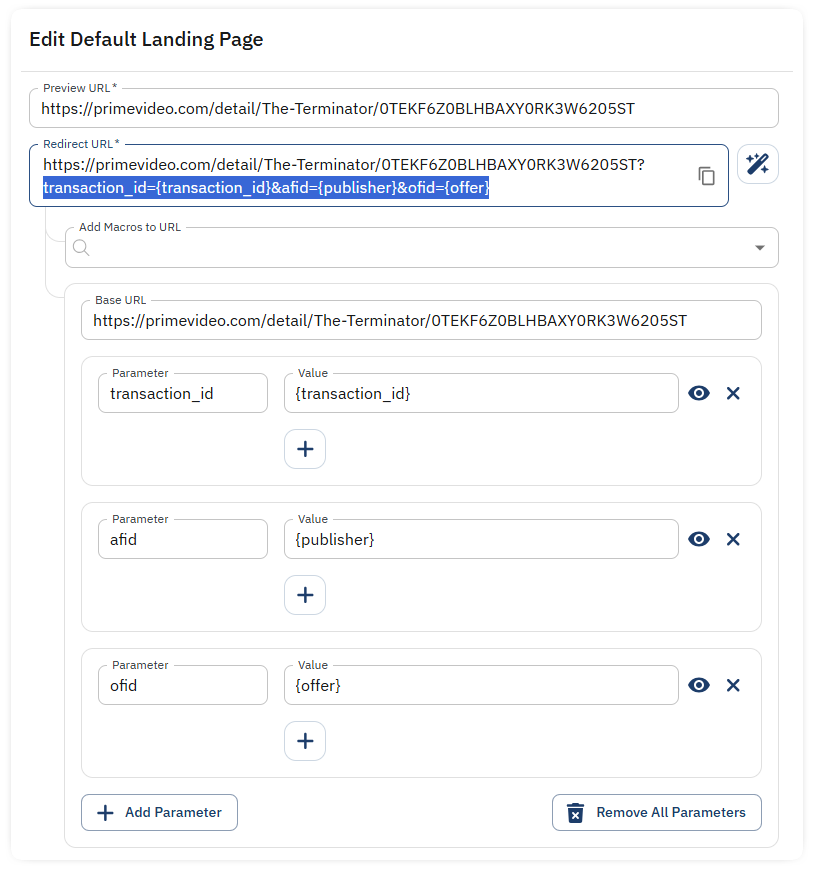Edit the {offer} value field
The height and width of the screenshot is (869, 814).
(x=481, y=685)
